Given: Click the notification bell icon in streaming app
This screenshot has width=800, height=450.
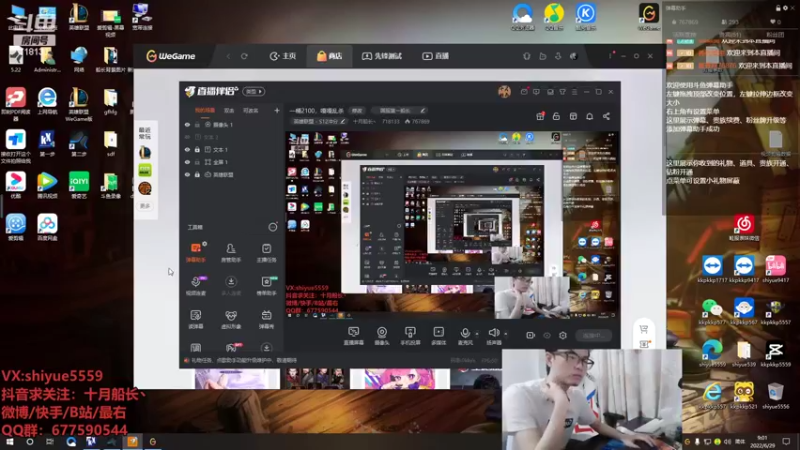Looking at the screenshot, I should (x=589, y=116).
